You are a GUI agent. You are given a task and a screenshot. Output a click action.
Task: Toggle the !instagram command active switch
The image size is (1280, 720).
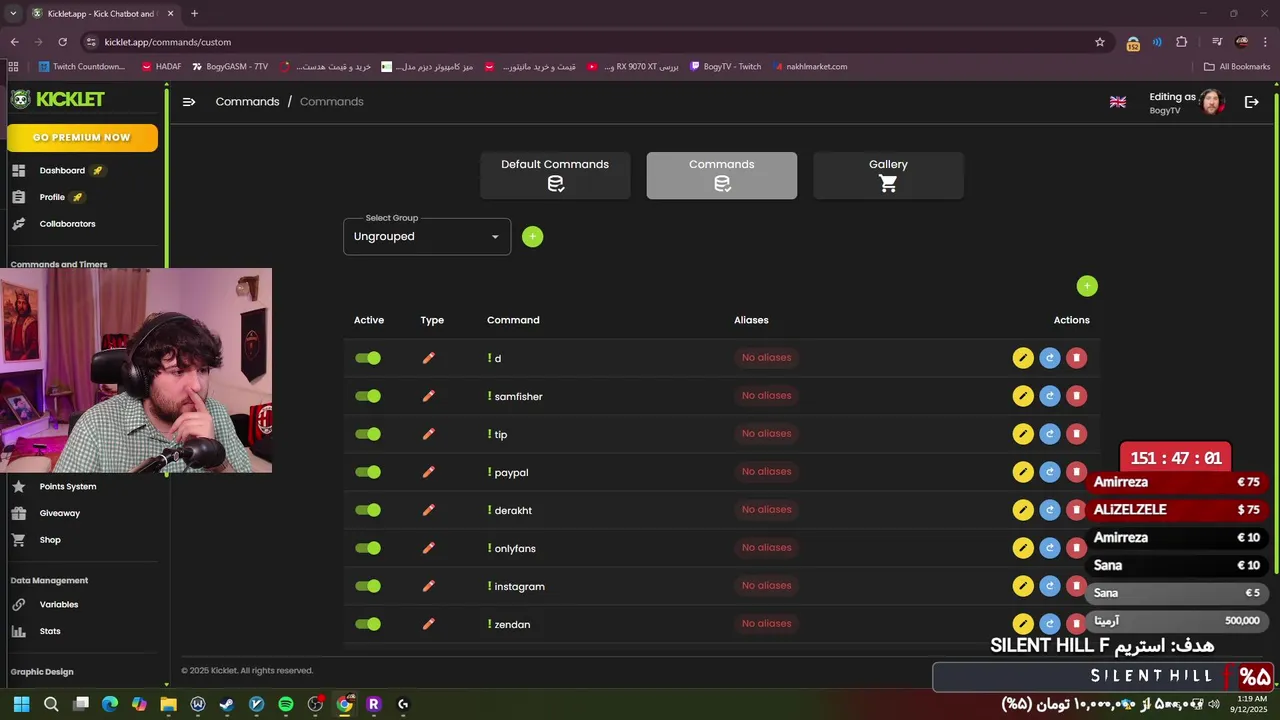(x=368, y=586)
